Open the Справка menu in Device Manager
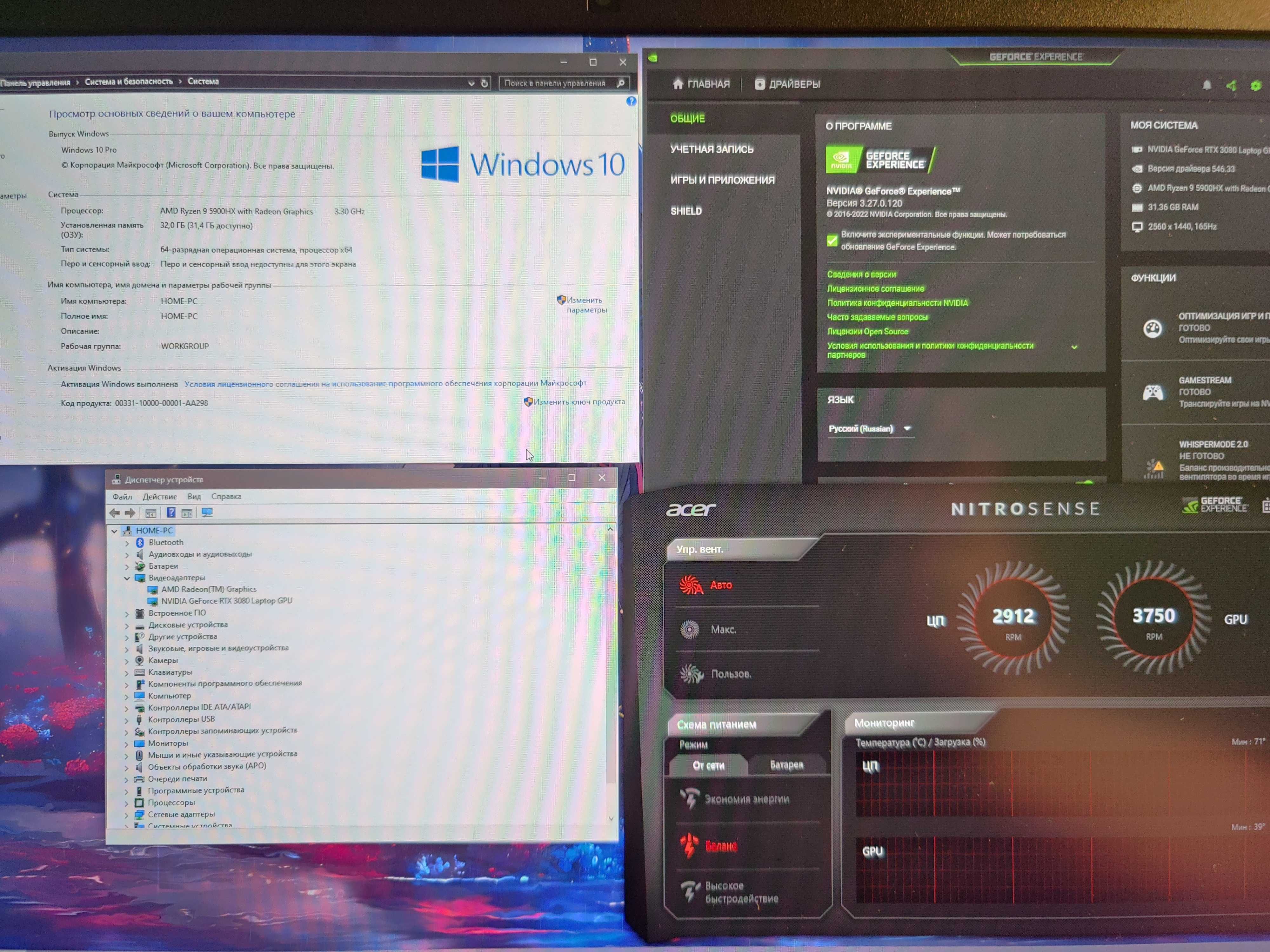Screen dimensions: 1270x952 click(x=226, y=496)
